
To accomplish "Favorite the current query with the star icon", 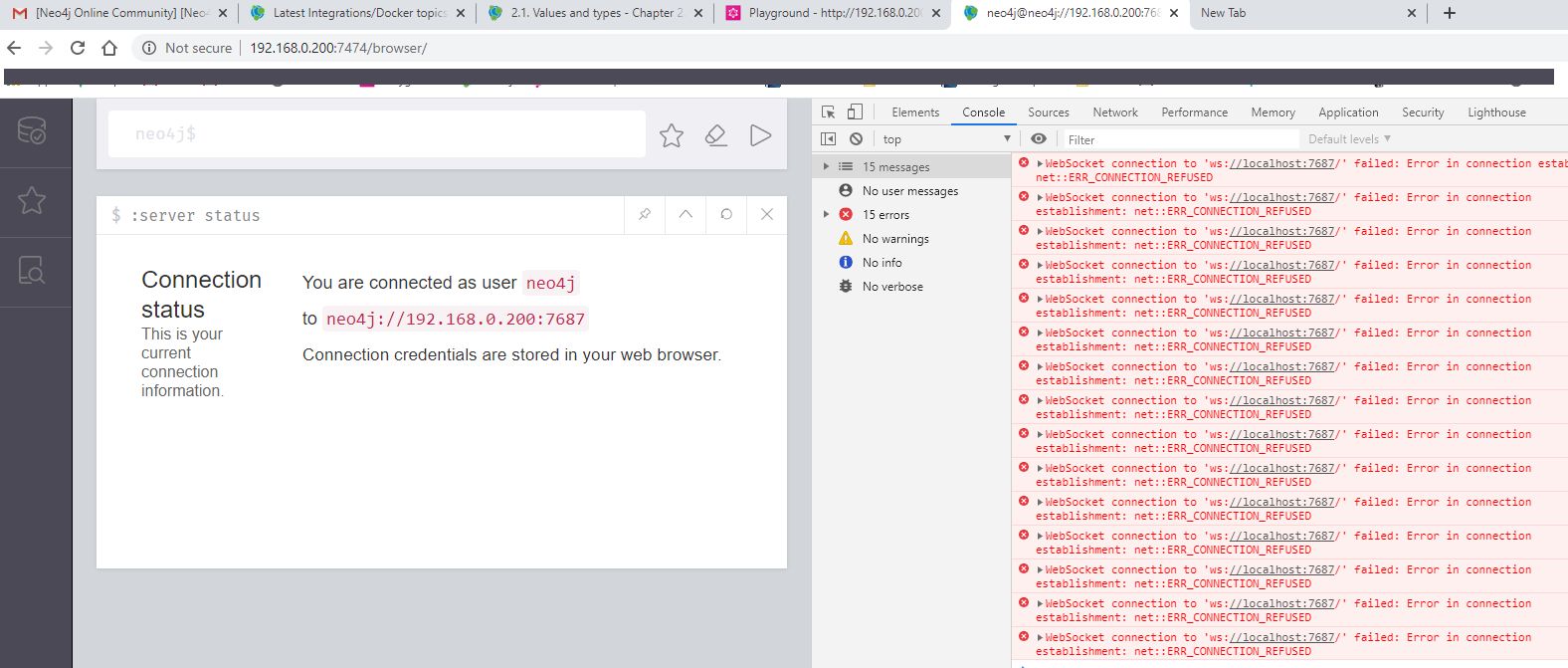I will pyautogui.click(x=672, y=135).
